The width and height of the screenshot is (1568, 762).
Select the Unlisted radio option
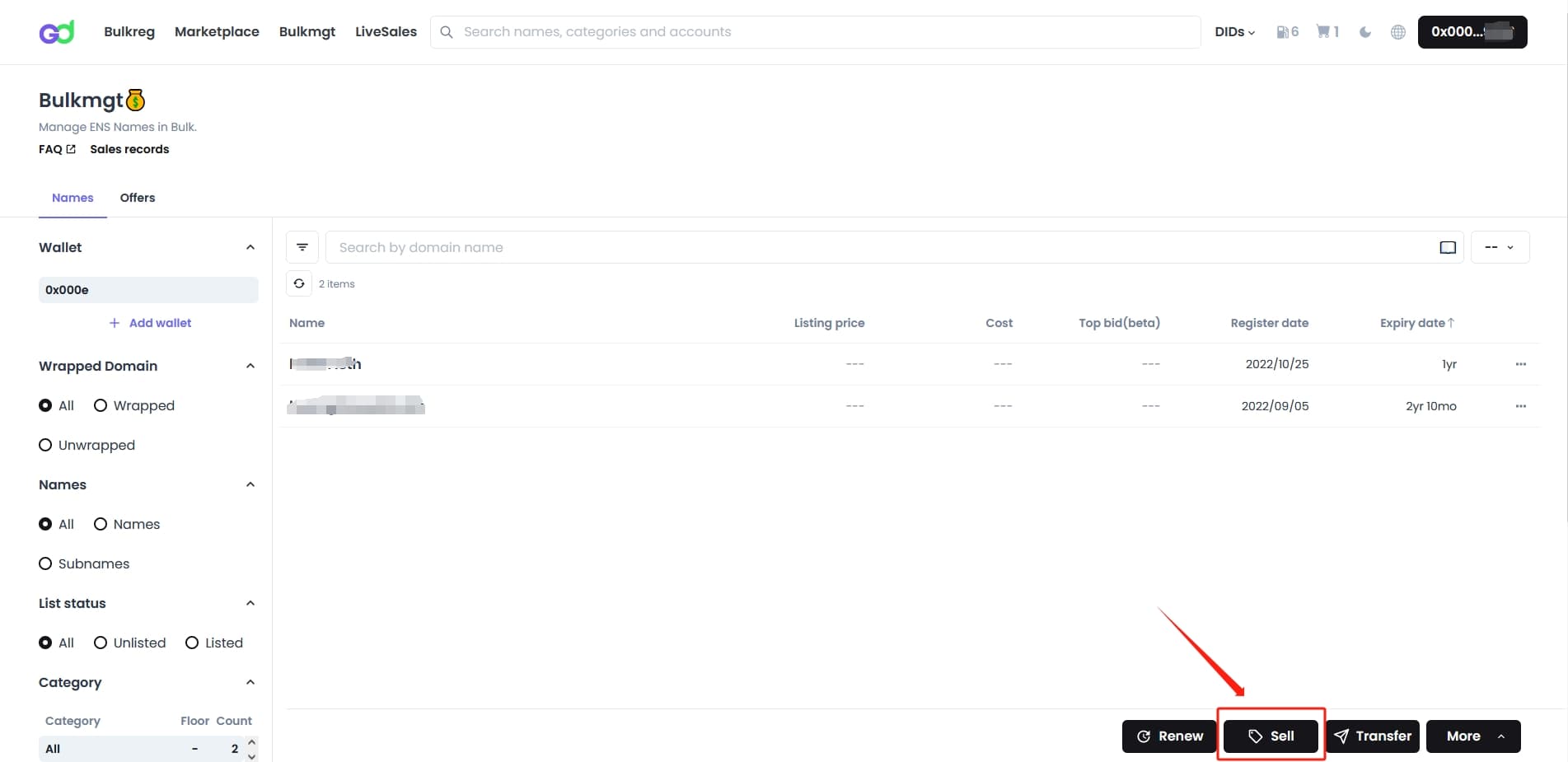click(x=101, y=643)
